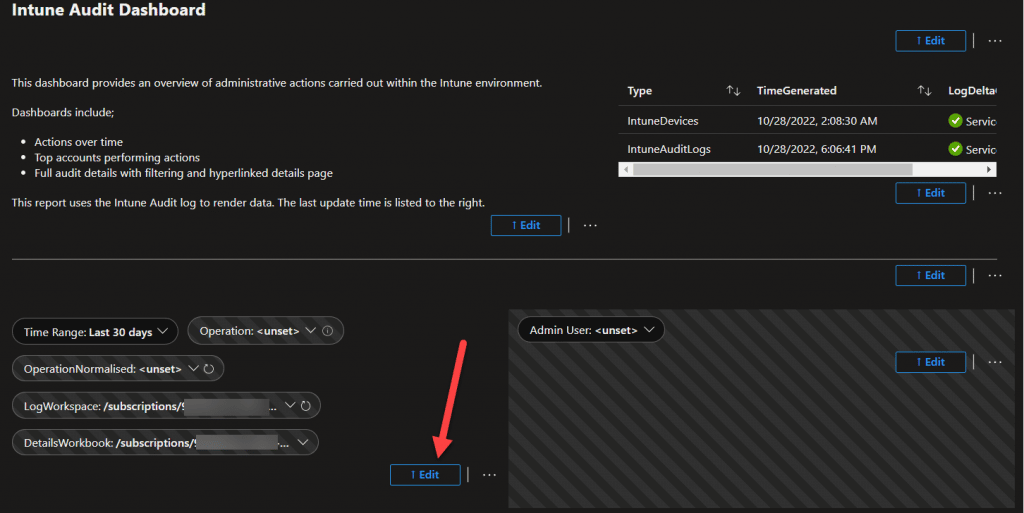Image resolution: width=1024 pixels, height=513 pixels.
Task: Open ellipsis menu beside the parameters Edit button
Action: tap(489, 474)
